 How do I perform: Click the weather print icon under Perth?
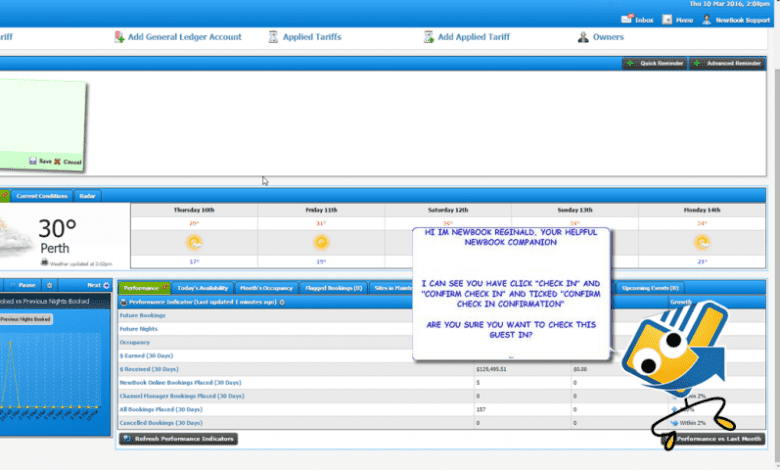(x=44, y=262)
